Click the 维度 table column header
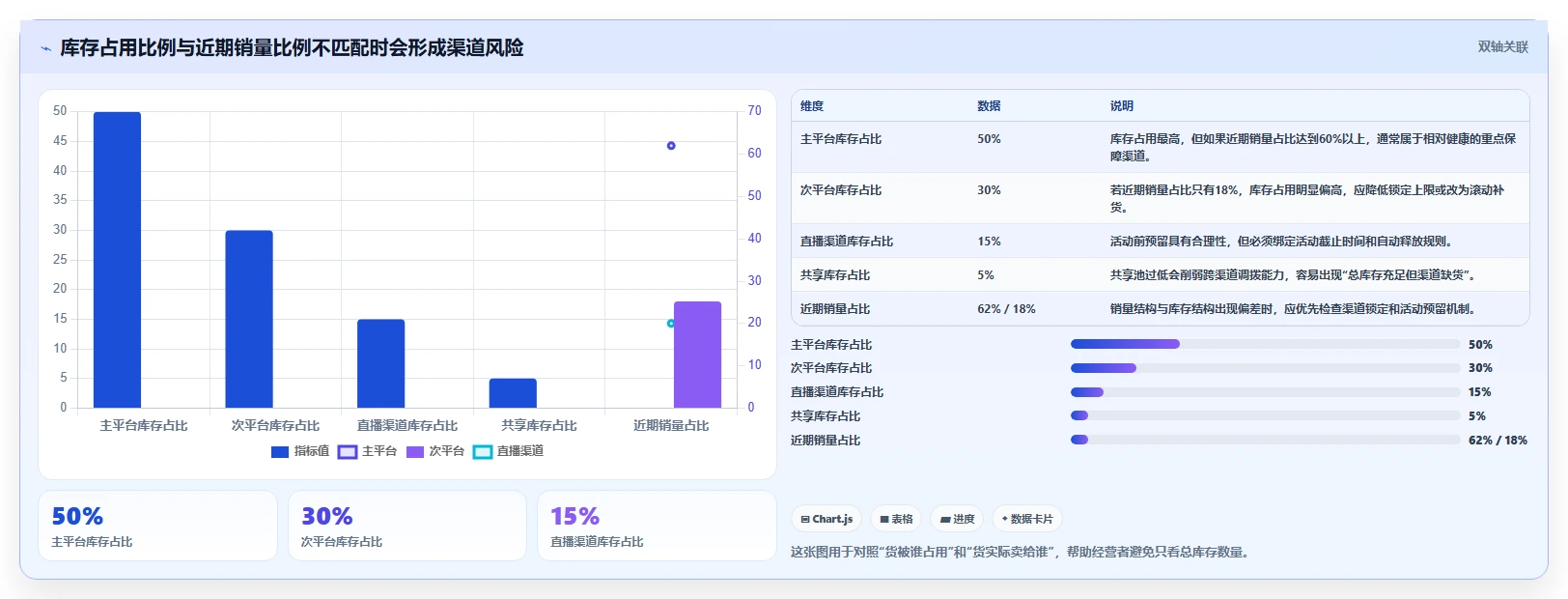Screen dimensions: 1568x599 tap(812, 106)
